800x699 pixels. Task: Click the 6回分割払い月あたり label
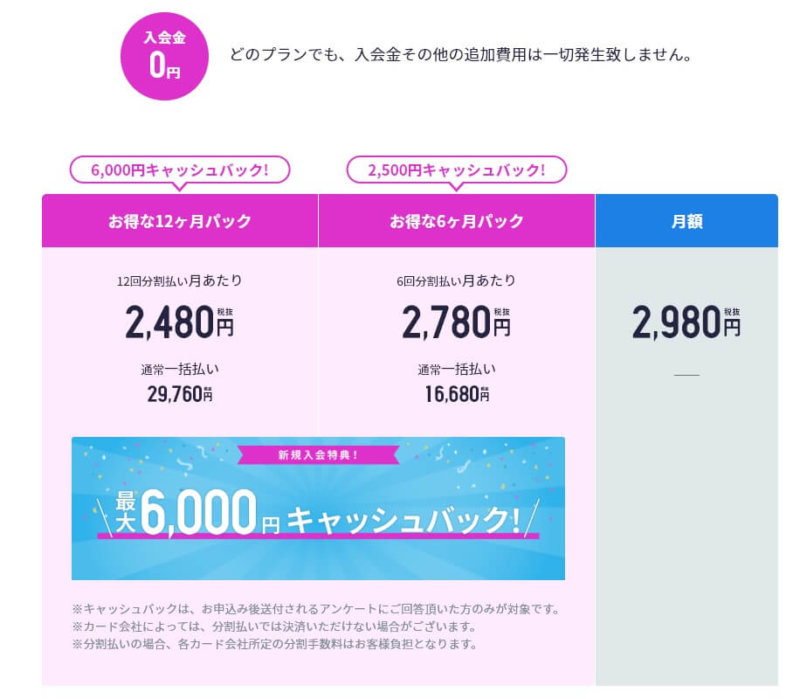456,281
